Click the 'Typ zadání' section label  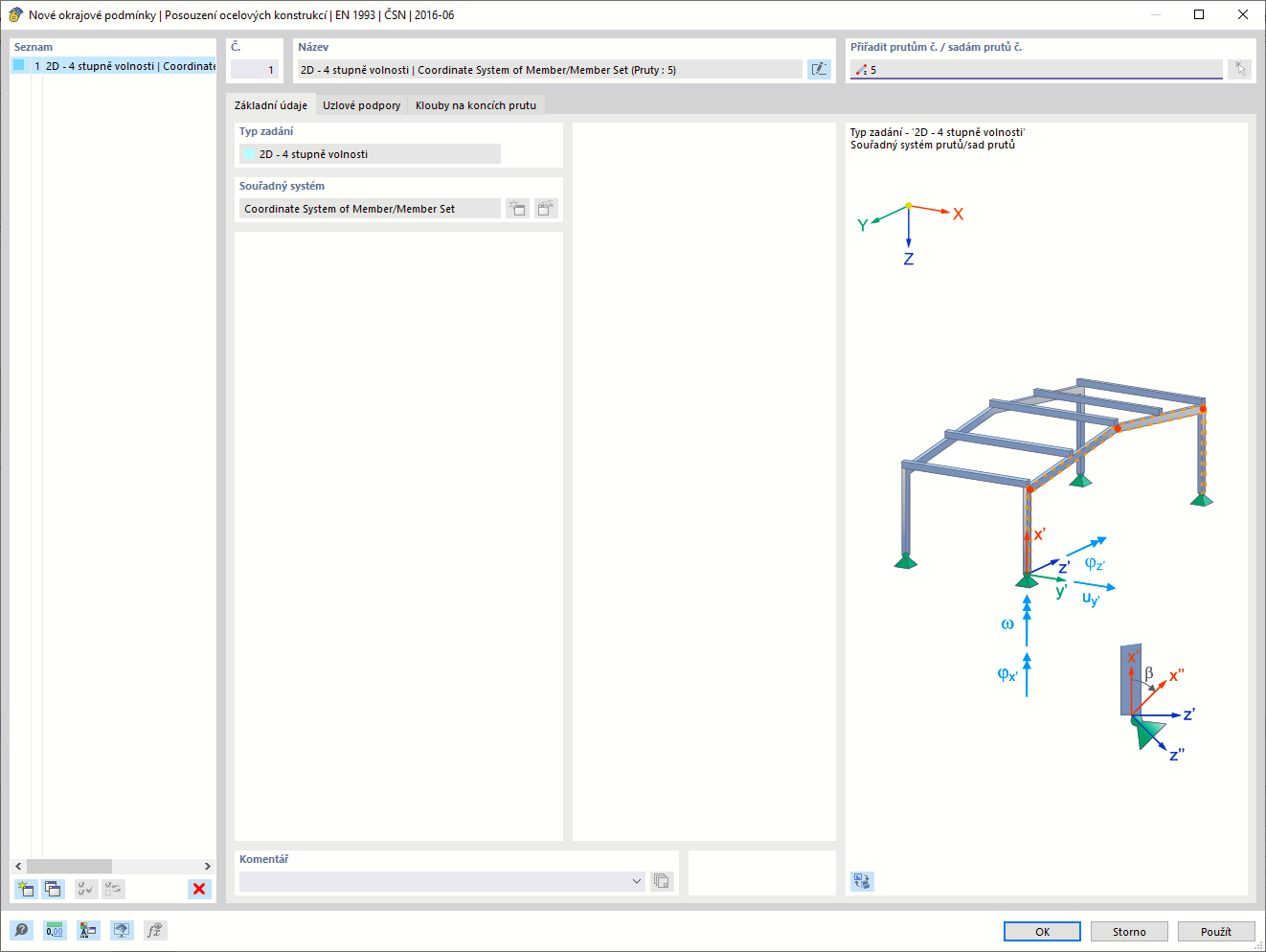tap(266, 131)
